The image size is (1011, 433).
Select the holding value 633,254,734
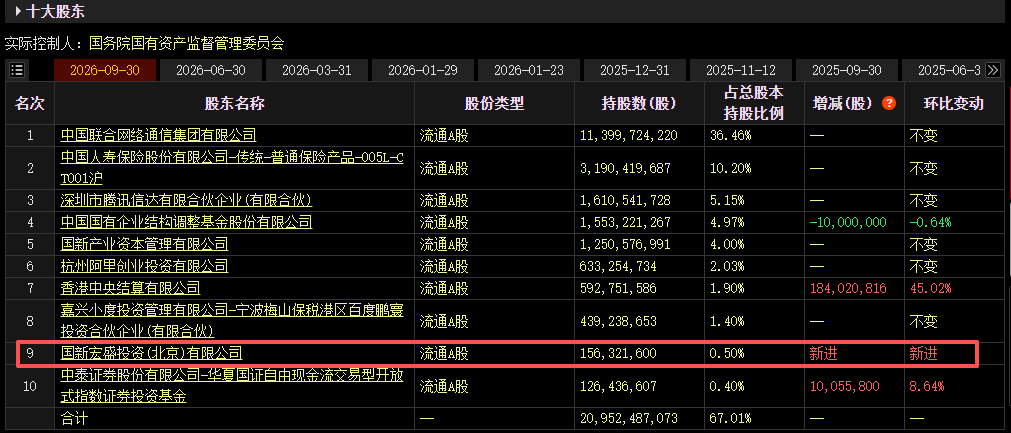coord(618,267)
